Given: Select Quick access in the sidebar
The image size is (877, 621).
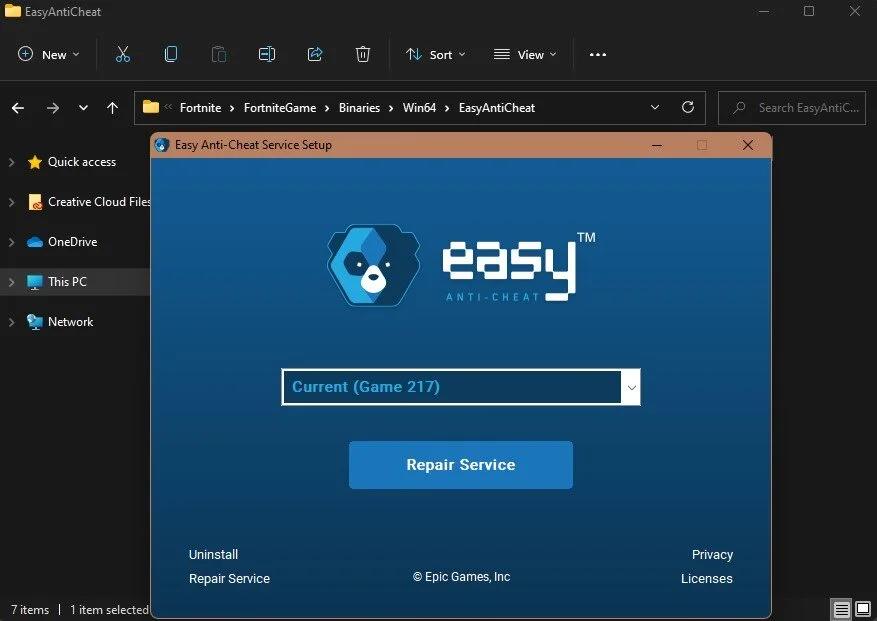Looking at the screenshot, I should (82, 162).
